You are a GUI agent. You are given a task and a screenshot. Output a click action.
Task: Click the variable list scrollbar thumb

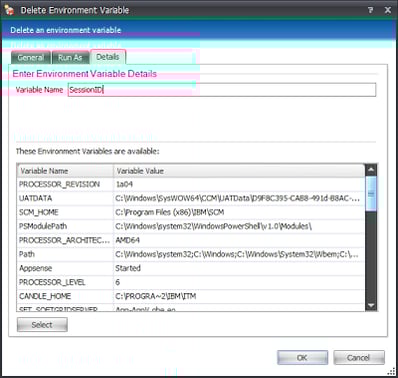pos(371,194)
